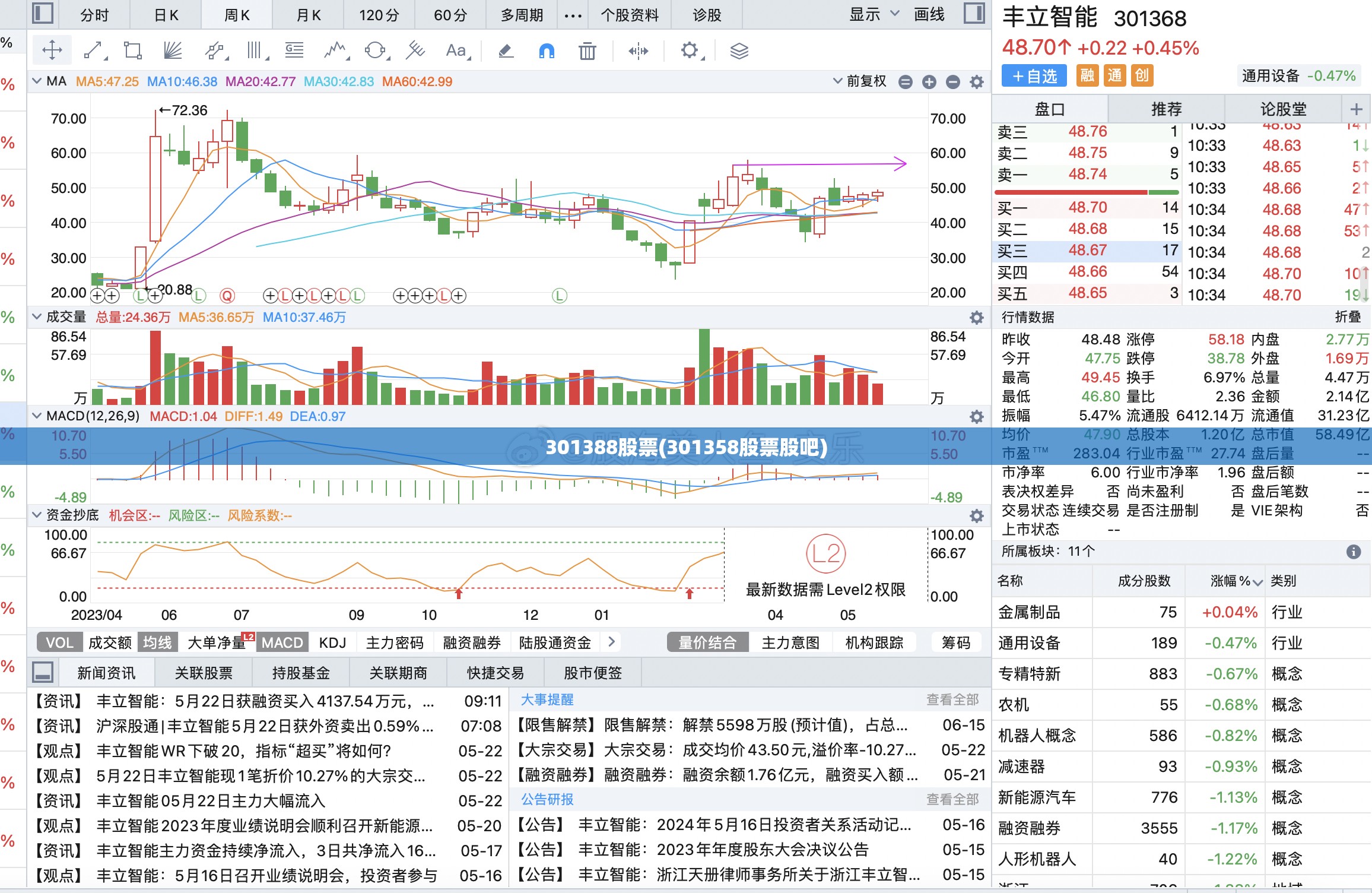Open the 金属制品 sector row
The image size is (1372, 893).
[x=1181, y=612]
